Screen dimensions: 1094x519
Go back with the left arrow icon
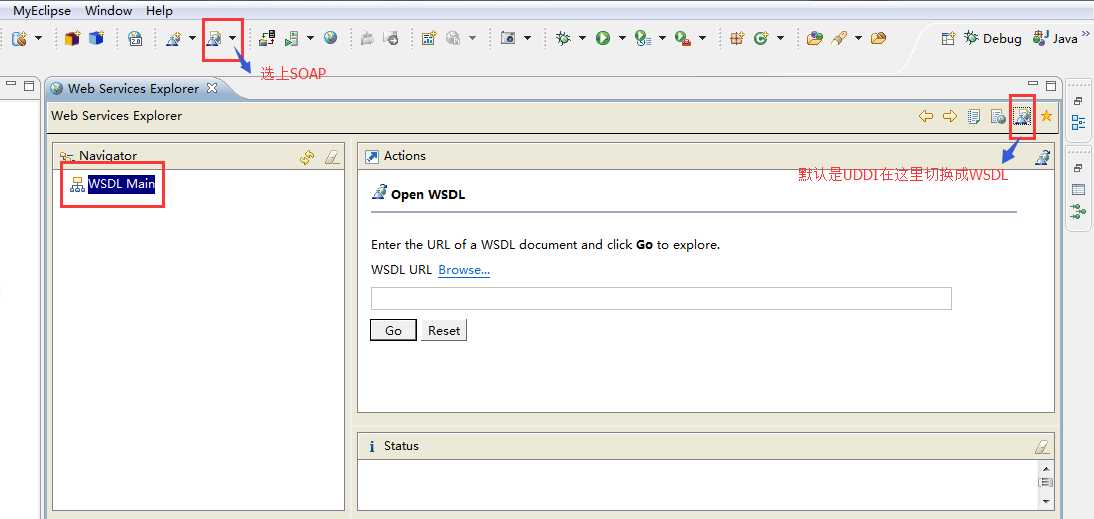pos(926,116)
